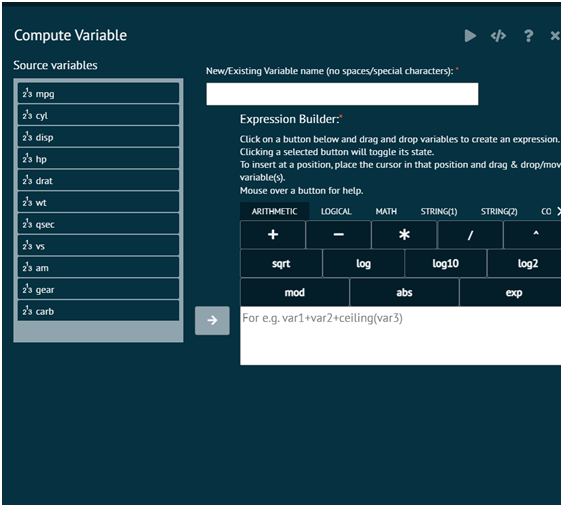Toggle the caret power button
This screenshot has width=563, height=507.
click(533, 234)
